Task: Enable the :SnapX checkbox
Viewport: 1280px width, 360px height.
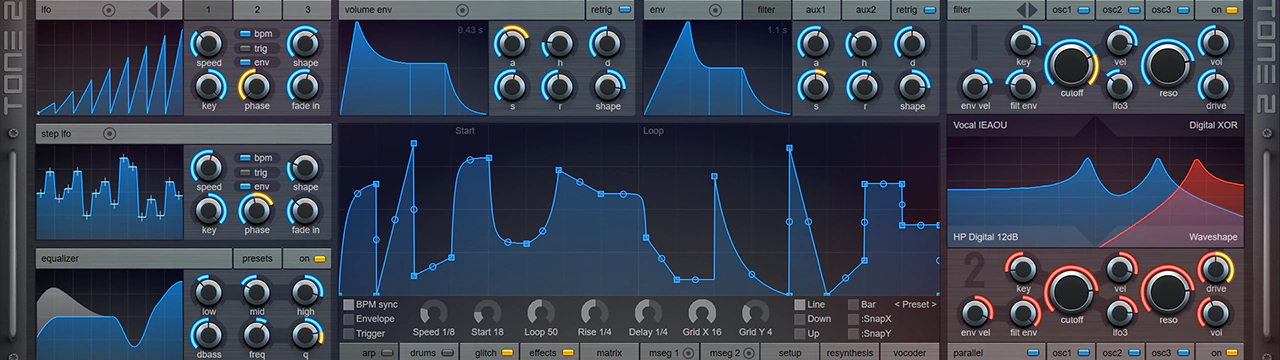Action: click(853, 319)
